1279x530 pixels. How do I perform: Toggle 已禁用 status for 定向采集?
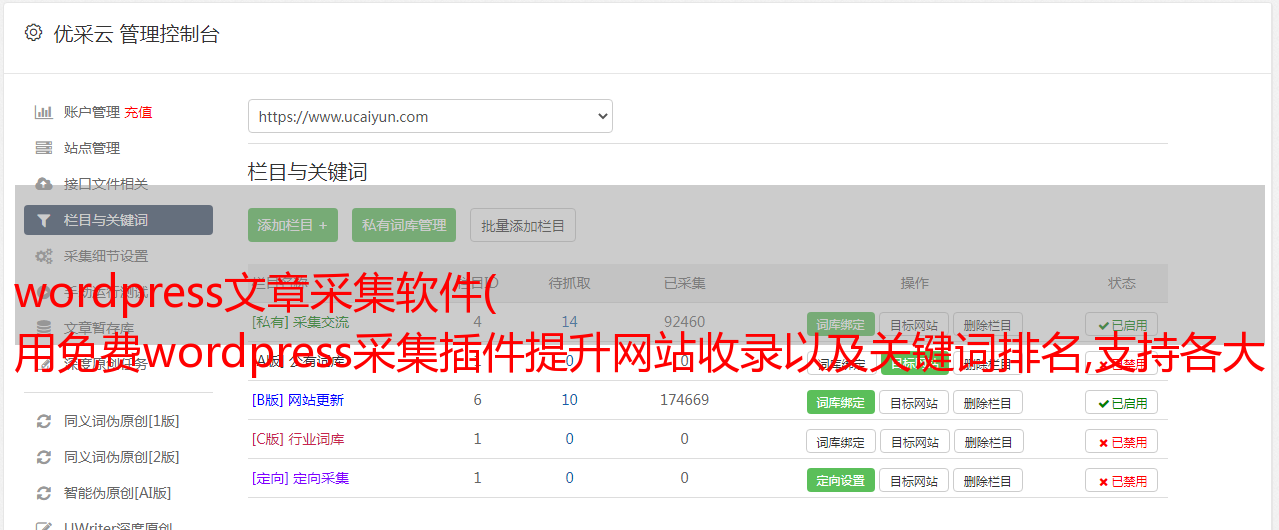click(1122, 480)
